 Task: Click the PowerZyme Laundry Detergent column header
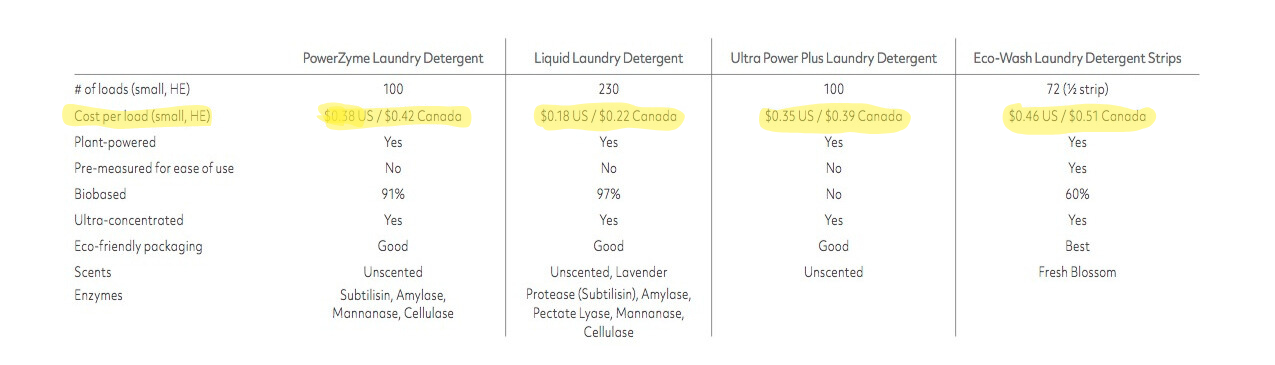(393, 58)
